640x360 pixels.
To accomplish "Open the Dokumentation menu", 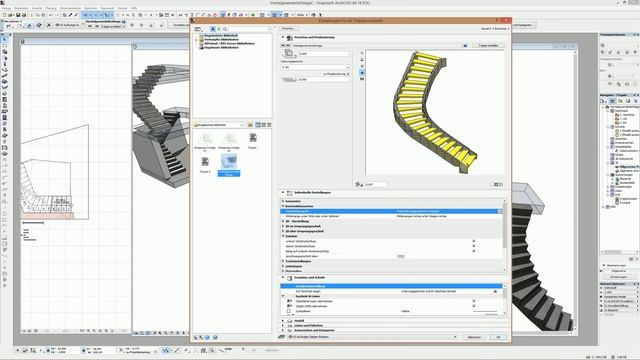I will click(x=70, y=8).
